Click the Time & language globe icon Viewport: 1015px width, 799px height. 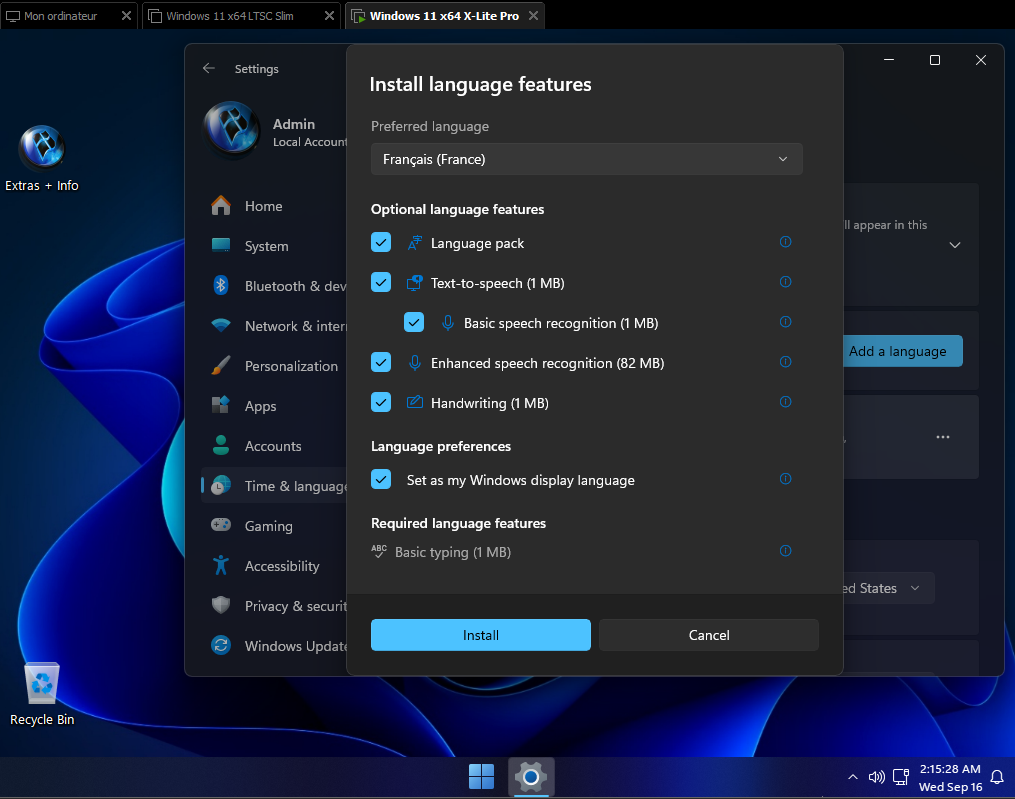pyautogui.click(x=221, y=486)
